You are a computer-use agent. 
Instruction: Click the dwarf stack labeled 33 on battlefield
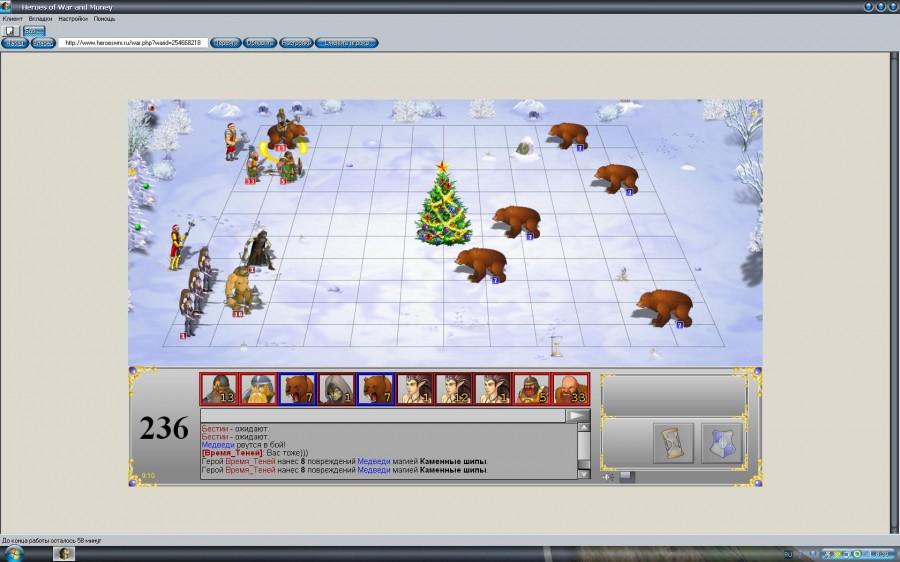click(x=253, y=165)
